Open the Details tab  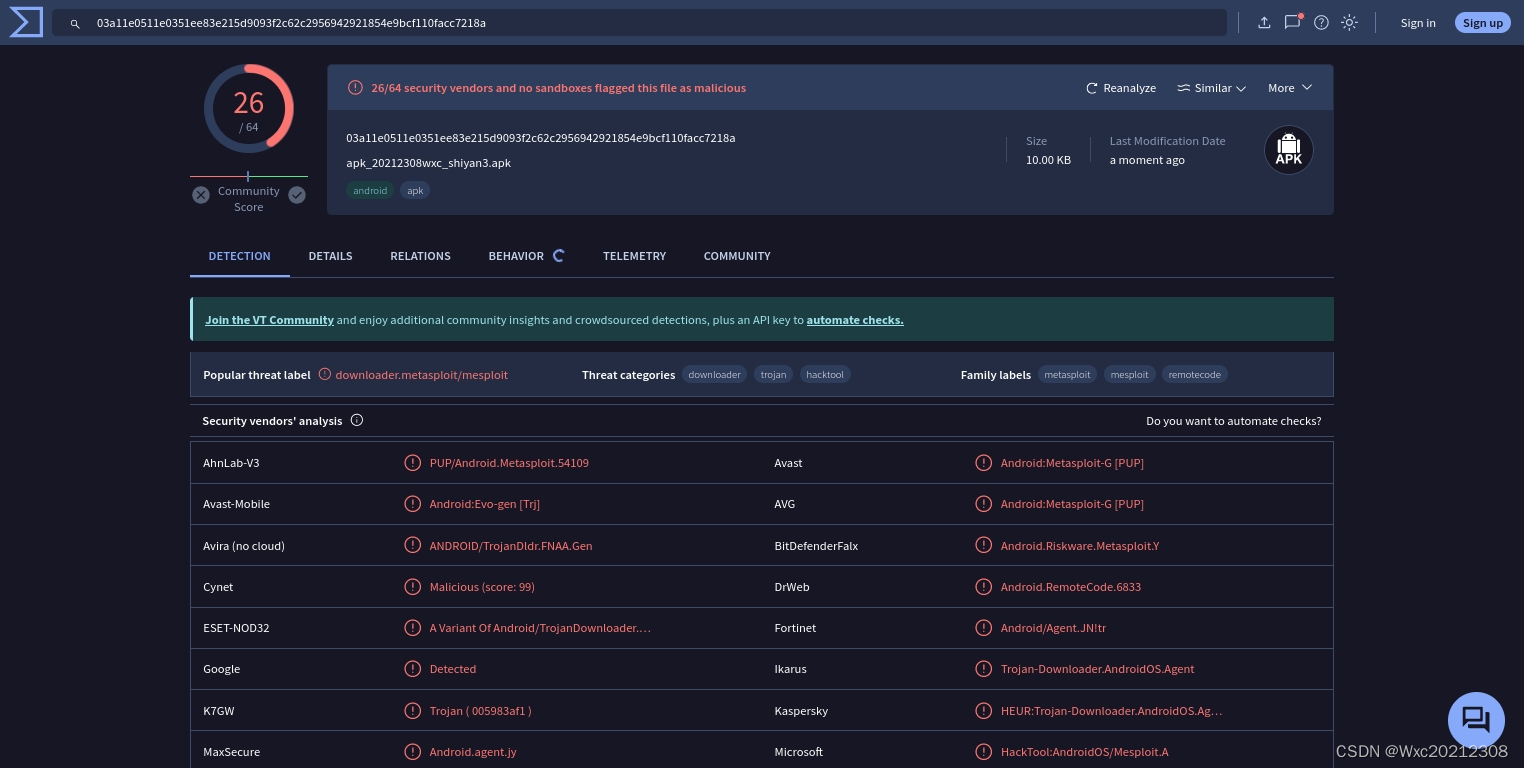330,256
